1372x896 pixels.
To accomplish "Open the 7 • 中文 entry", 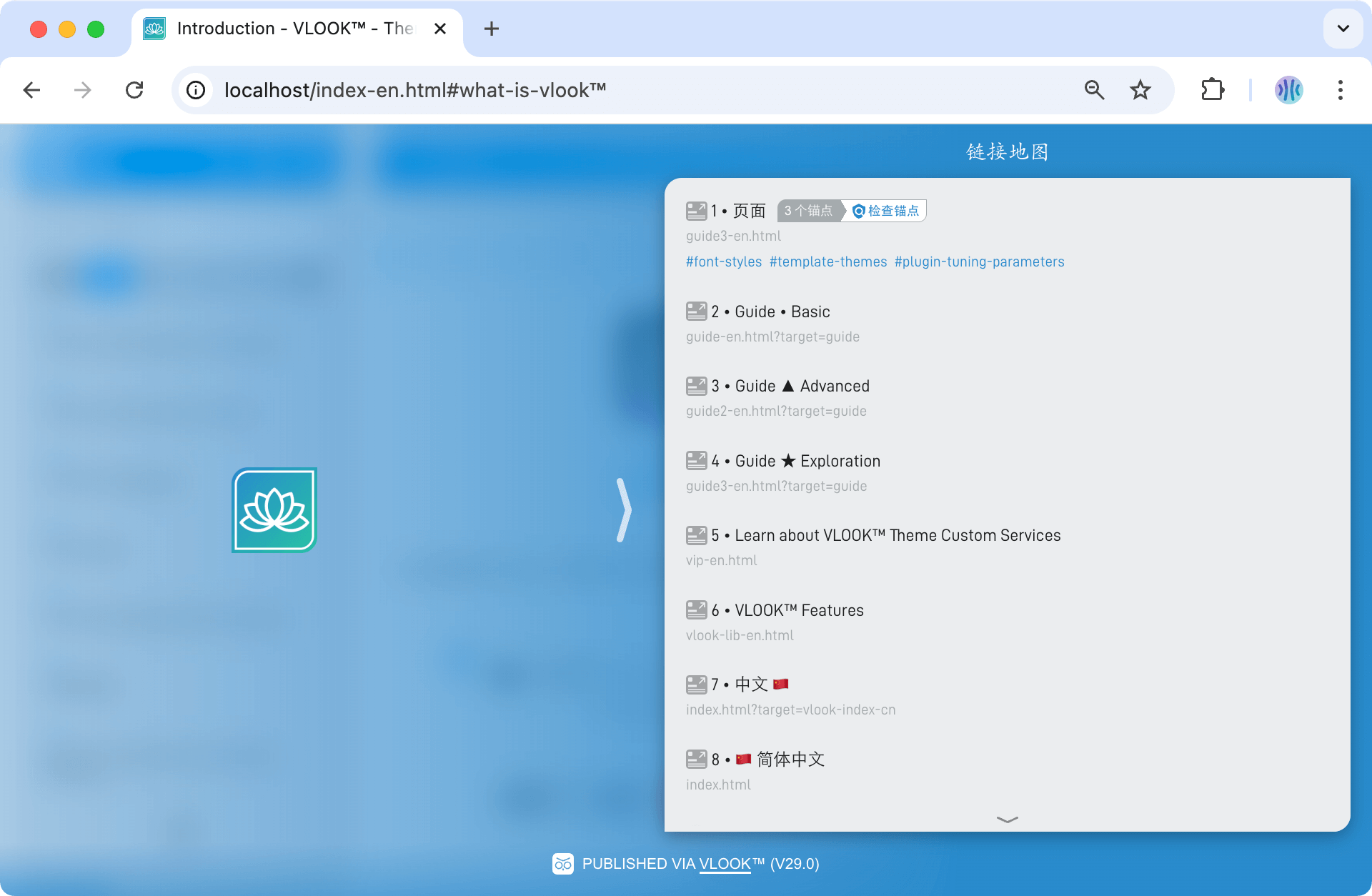I will point(750,685).
